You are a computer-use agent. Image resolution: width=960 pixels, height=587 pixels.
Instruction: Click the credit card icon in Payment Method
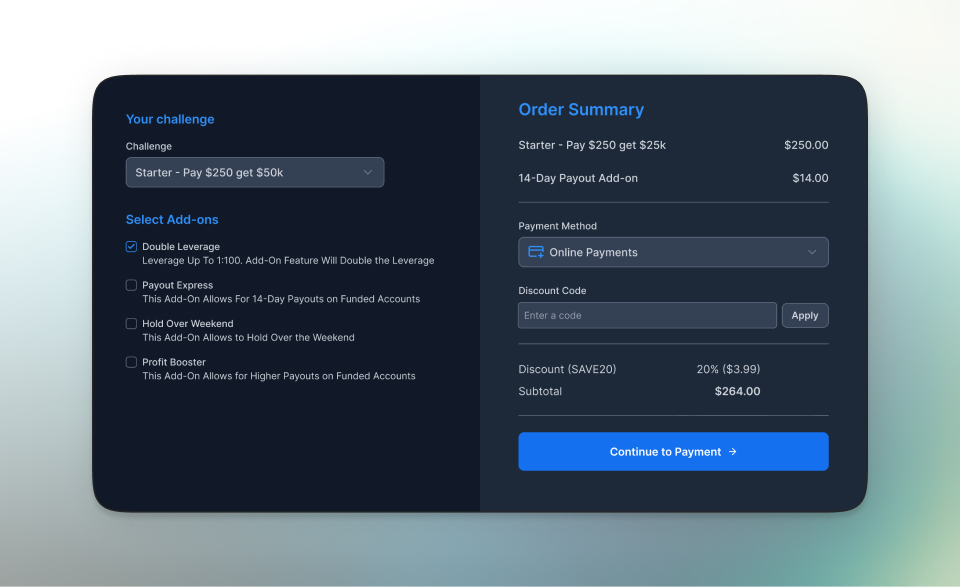(x=536, y=252)
